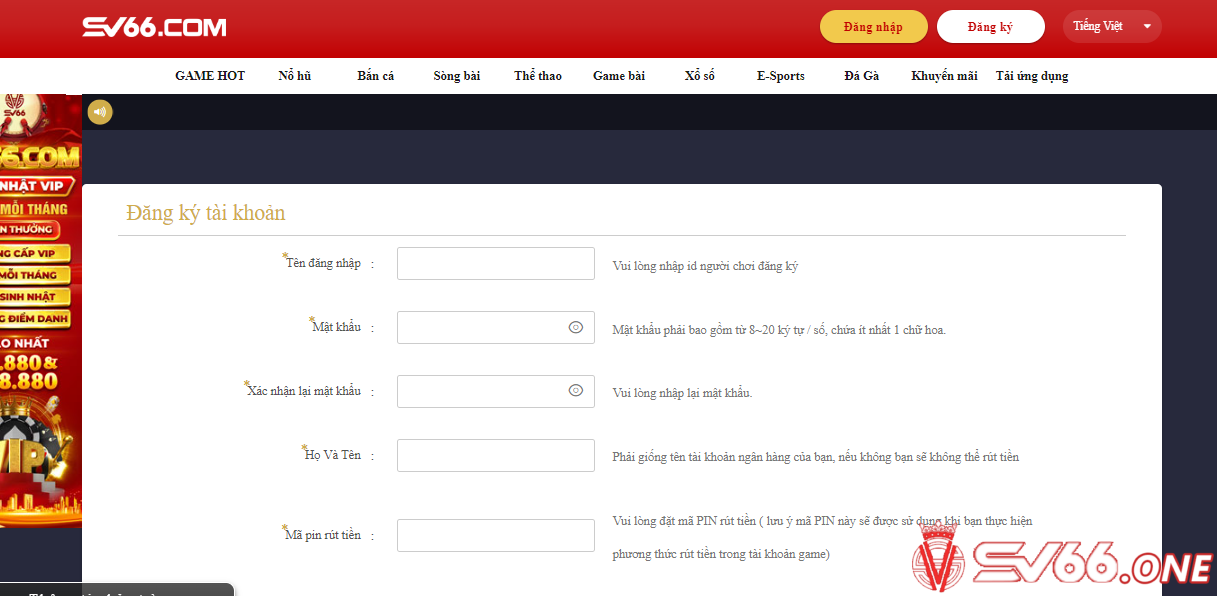Focus the Tên đăng nhập input field
1217x596 pixels.
496,263
